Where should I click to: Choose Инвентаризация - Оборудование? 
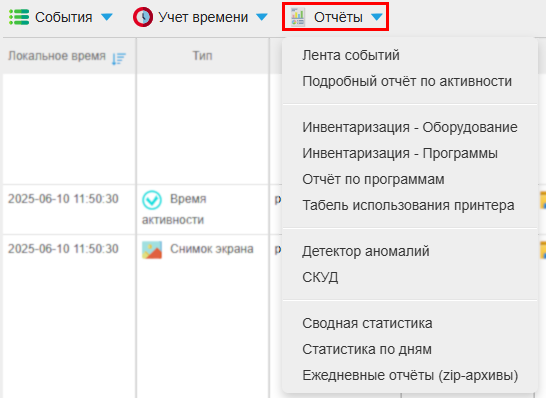410,127
